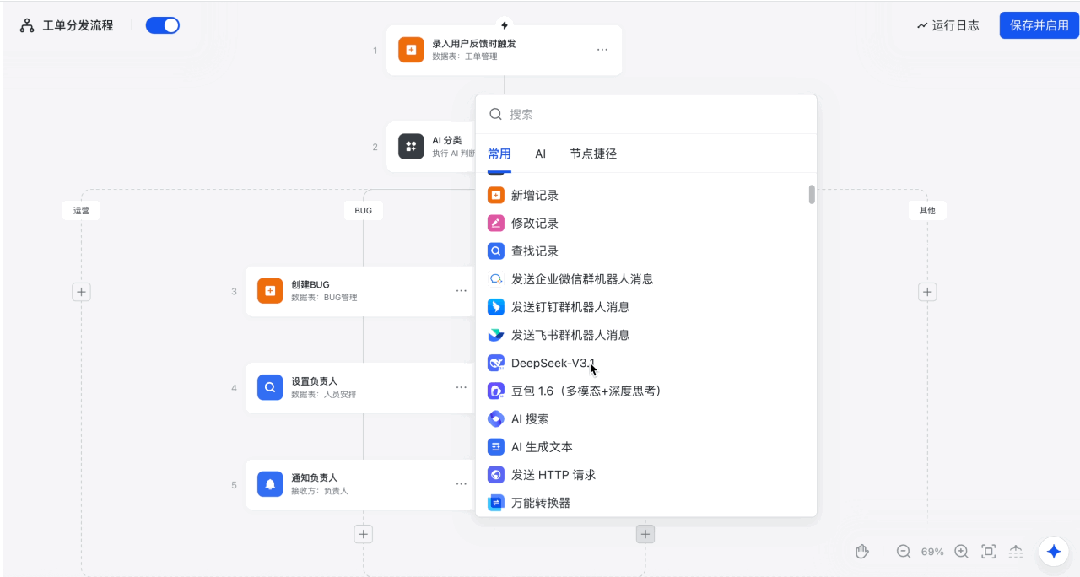1080x577 pixels.
Task: Select 新增记录 node icon
Action: (x=496, y=196)
